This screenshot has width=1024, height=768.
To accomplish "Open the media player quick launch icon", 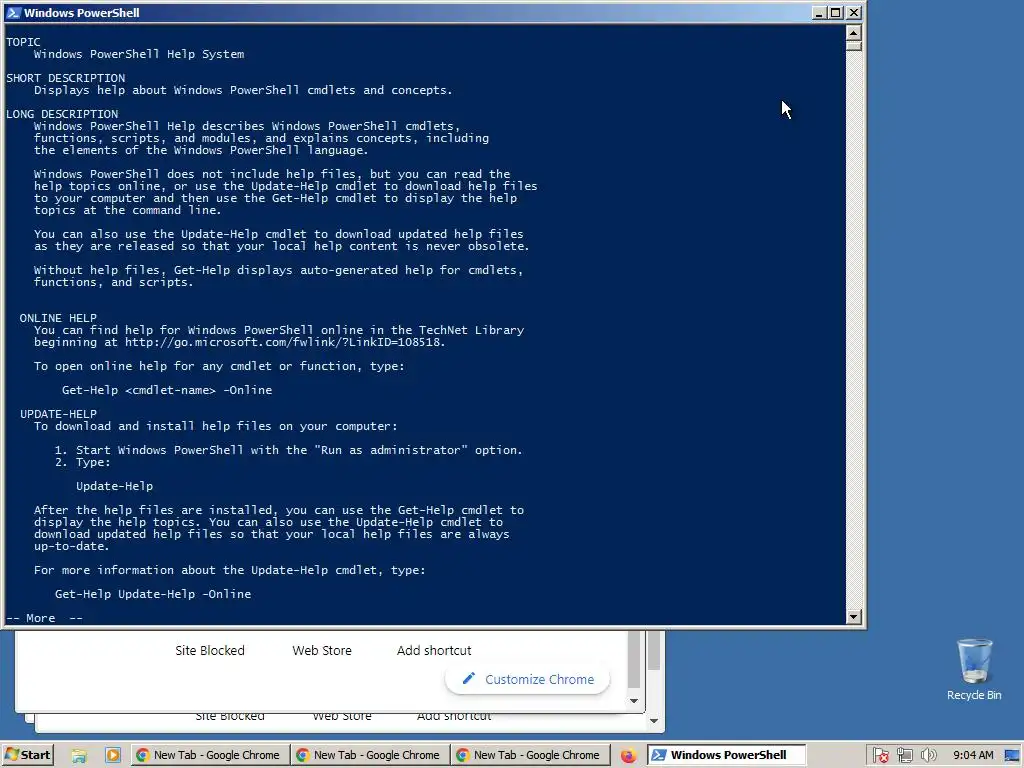I will (x=112, y=755).
